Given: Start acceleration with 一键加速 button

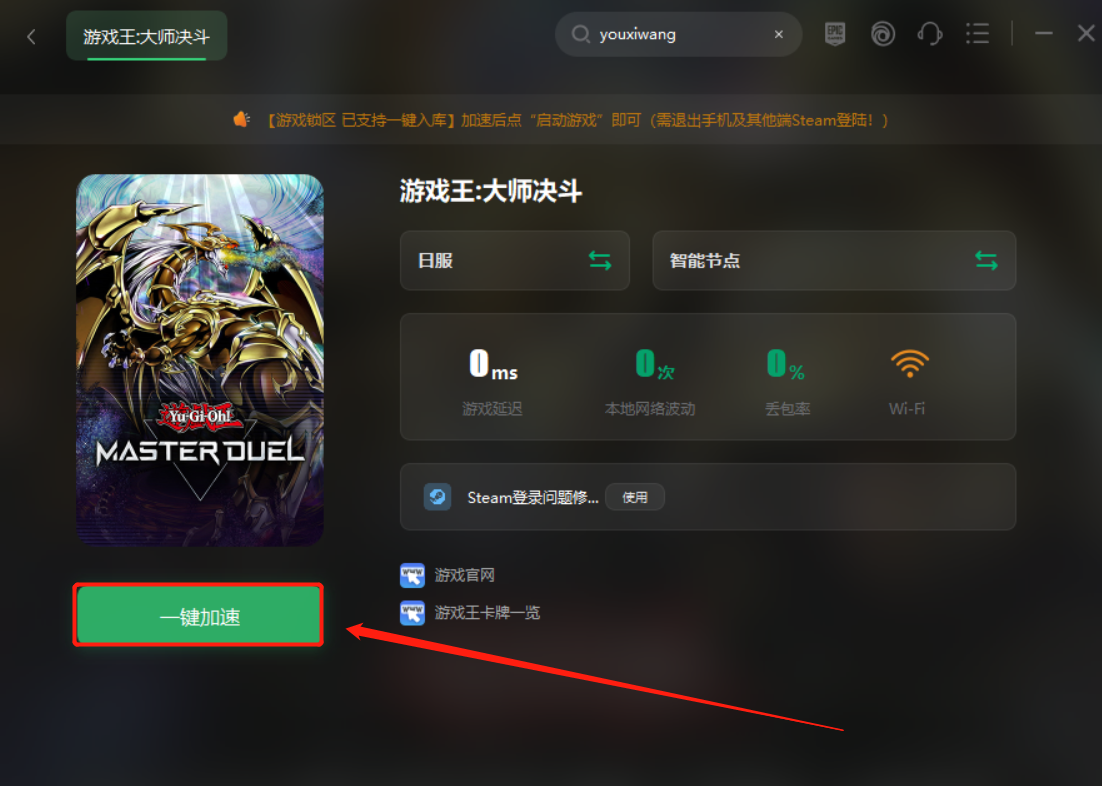Looking at the screenshot, I should coord(200,616).
